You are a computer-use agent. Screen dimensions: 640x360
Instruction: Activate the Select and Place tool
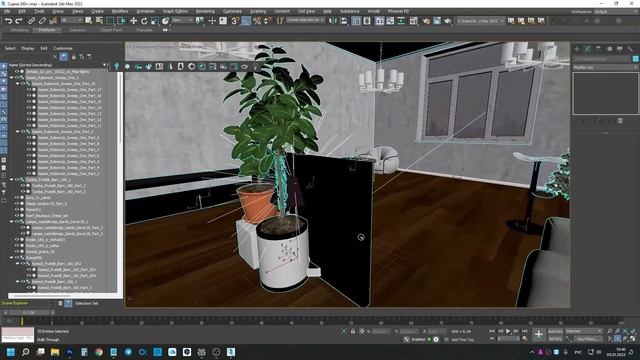[x=165, y=20]
